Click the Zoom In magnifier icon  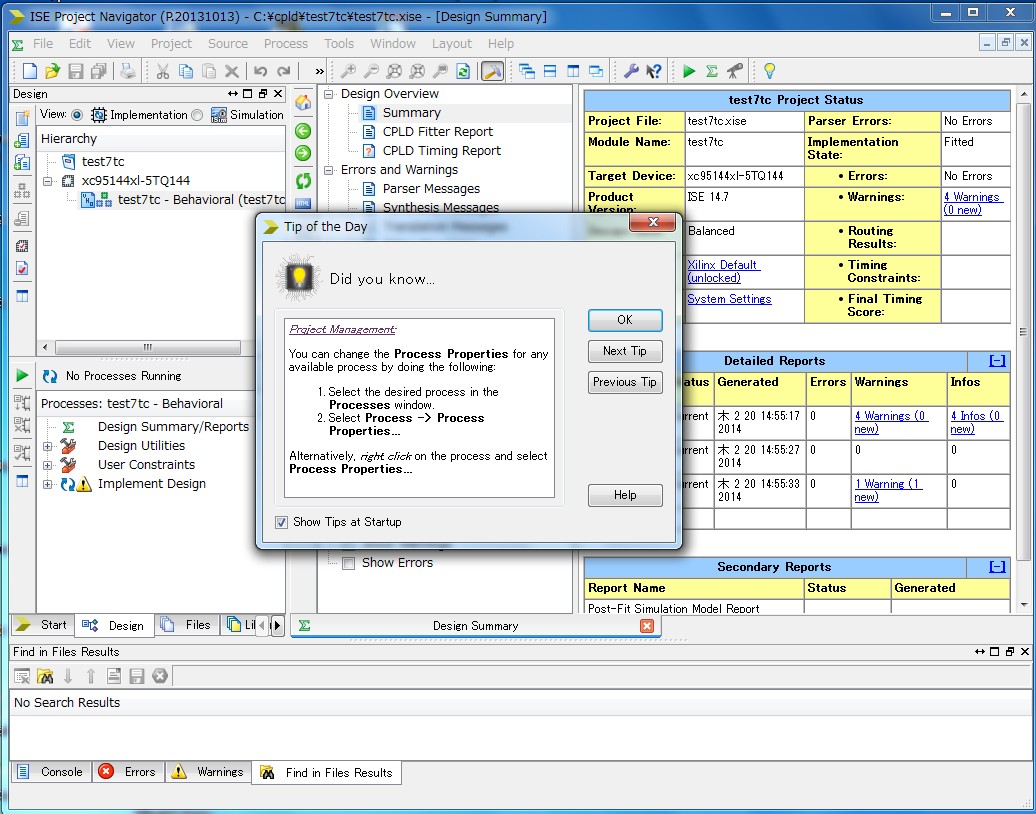pos(348,71)
